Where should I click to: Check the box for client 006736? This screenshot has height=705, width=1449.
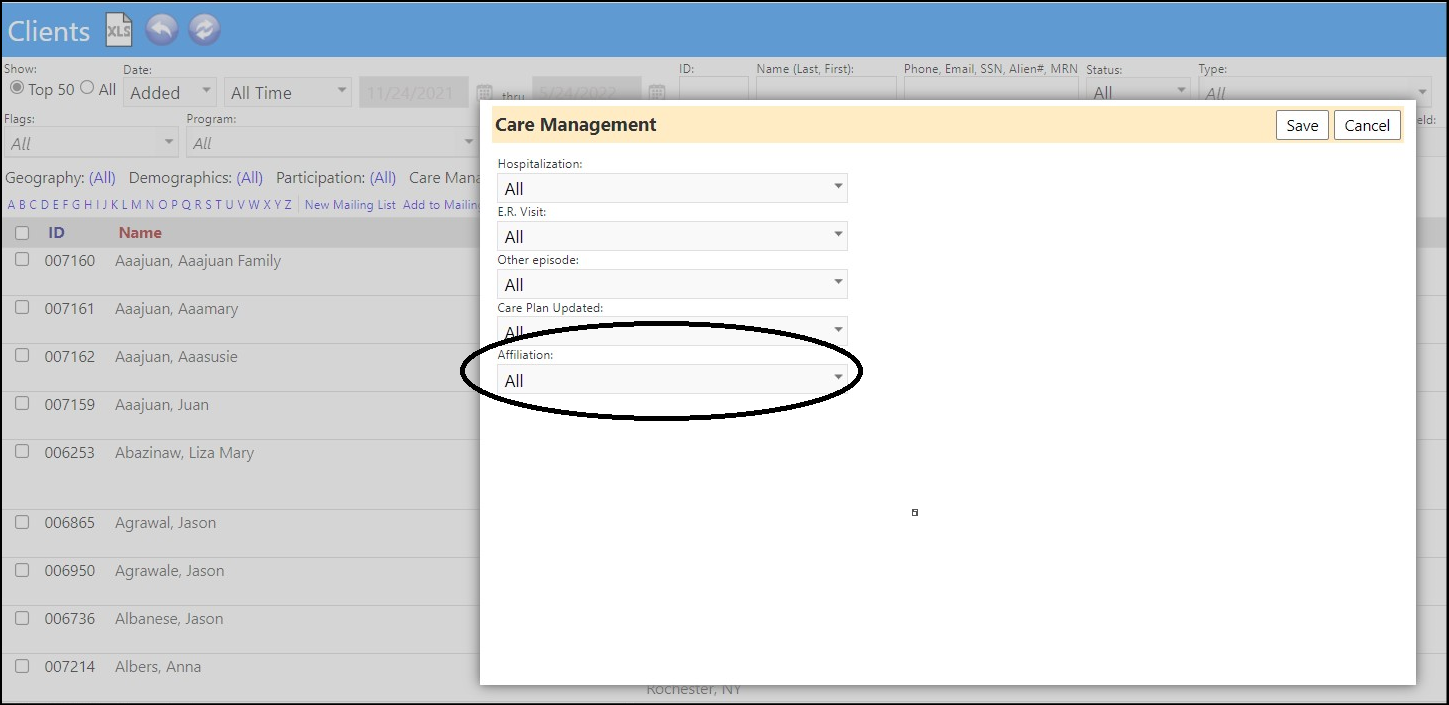[22, 618]
